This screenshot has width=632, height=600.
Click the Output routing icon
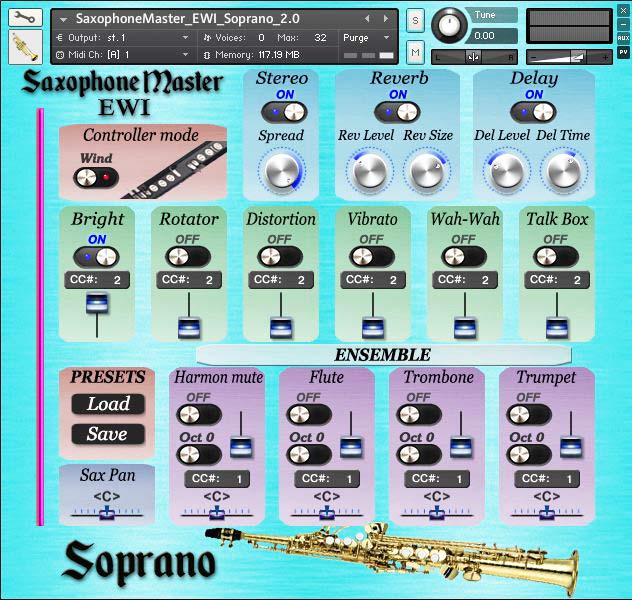(60, 38)
